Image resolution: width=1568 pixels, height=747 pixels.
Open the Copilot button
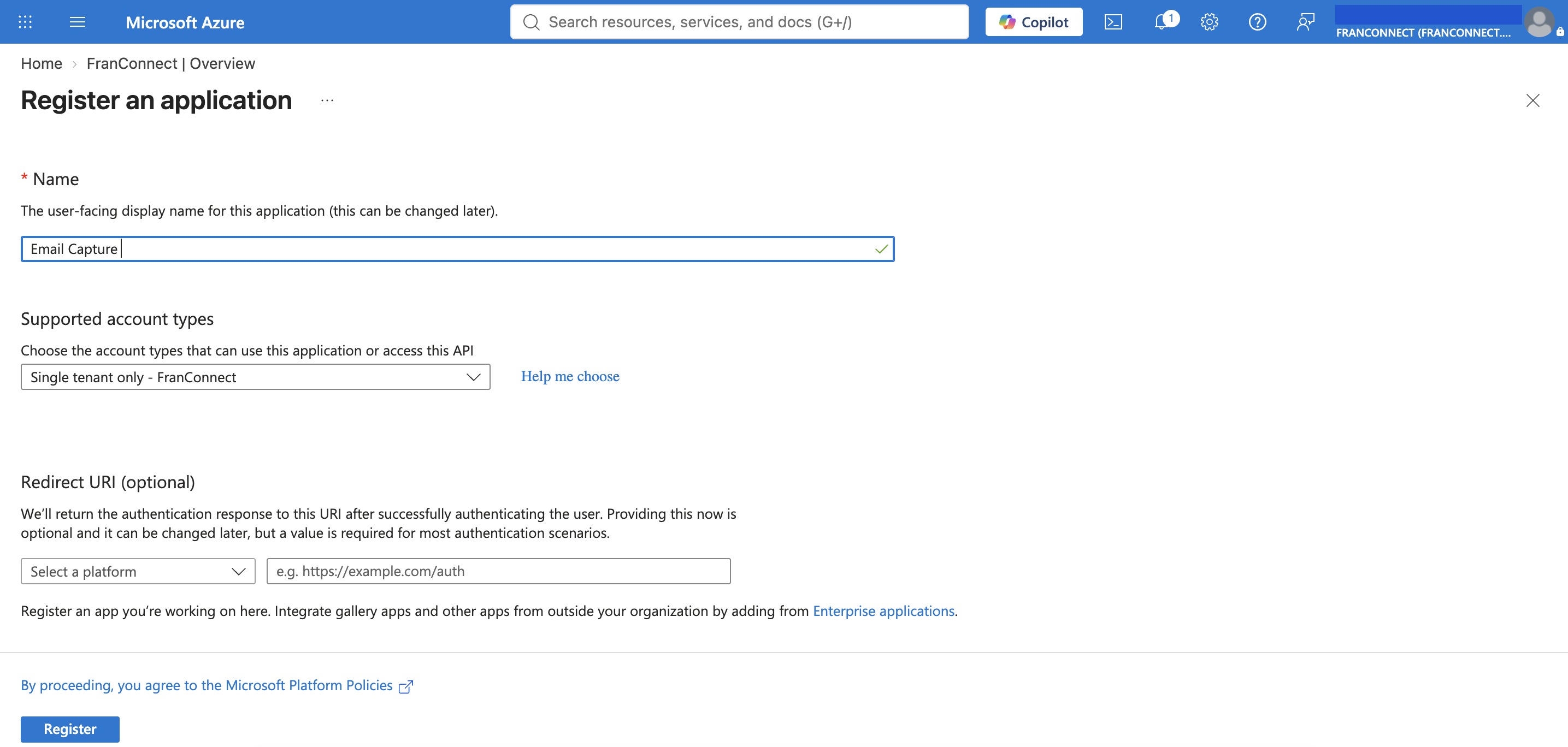(1034, 22)
